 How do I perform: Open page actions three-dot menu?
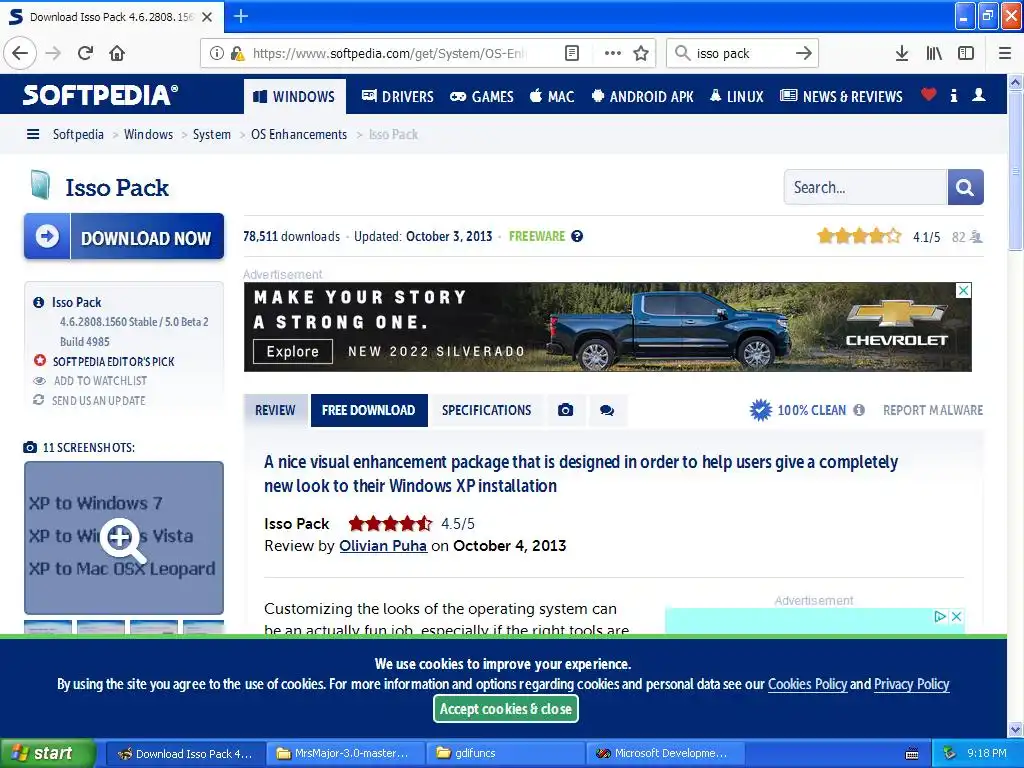click(613, 53)
